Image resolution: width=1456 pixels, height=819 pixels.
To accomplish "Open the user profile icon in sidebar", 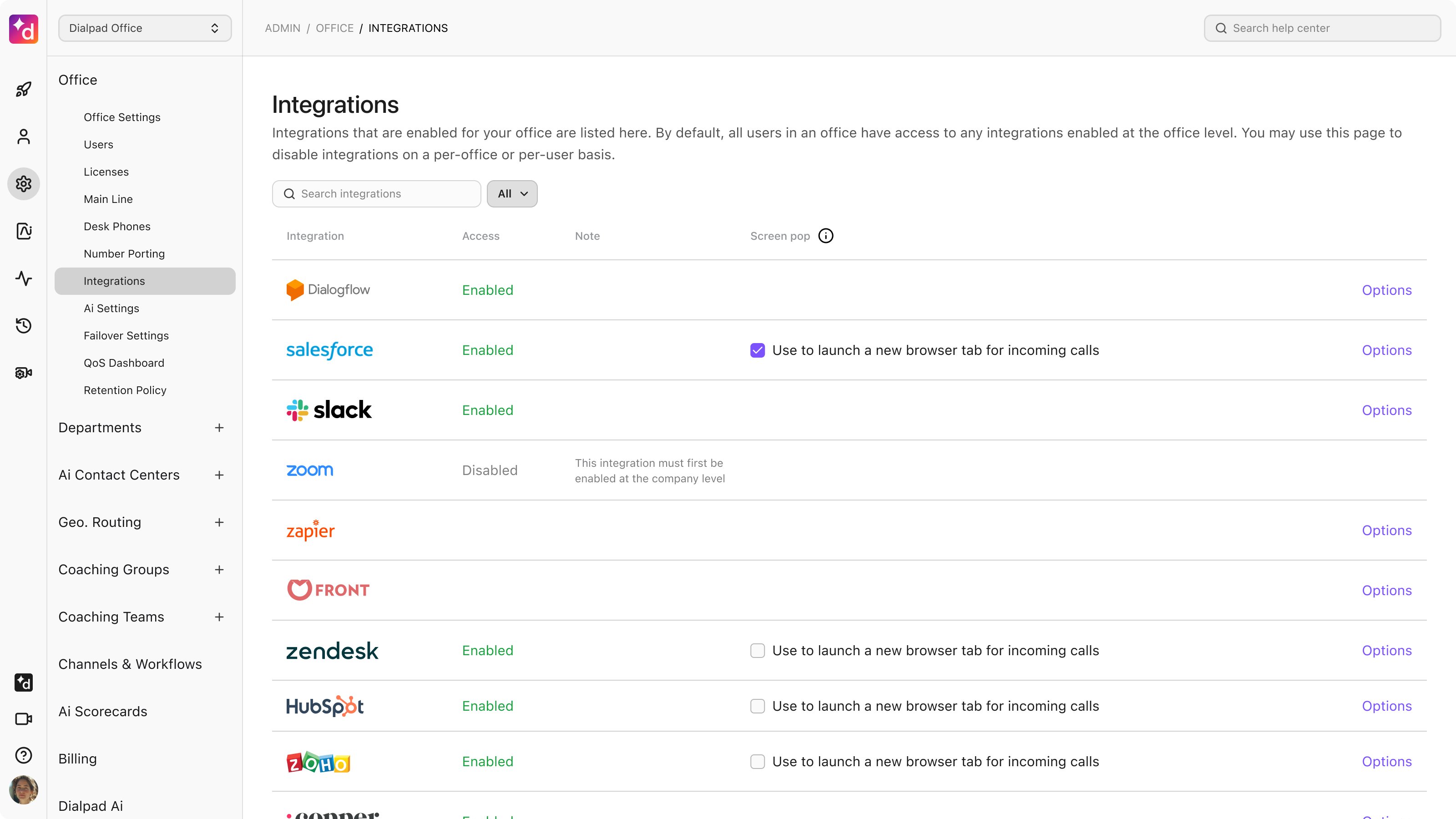I will tap(23, 136).
